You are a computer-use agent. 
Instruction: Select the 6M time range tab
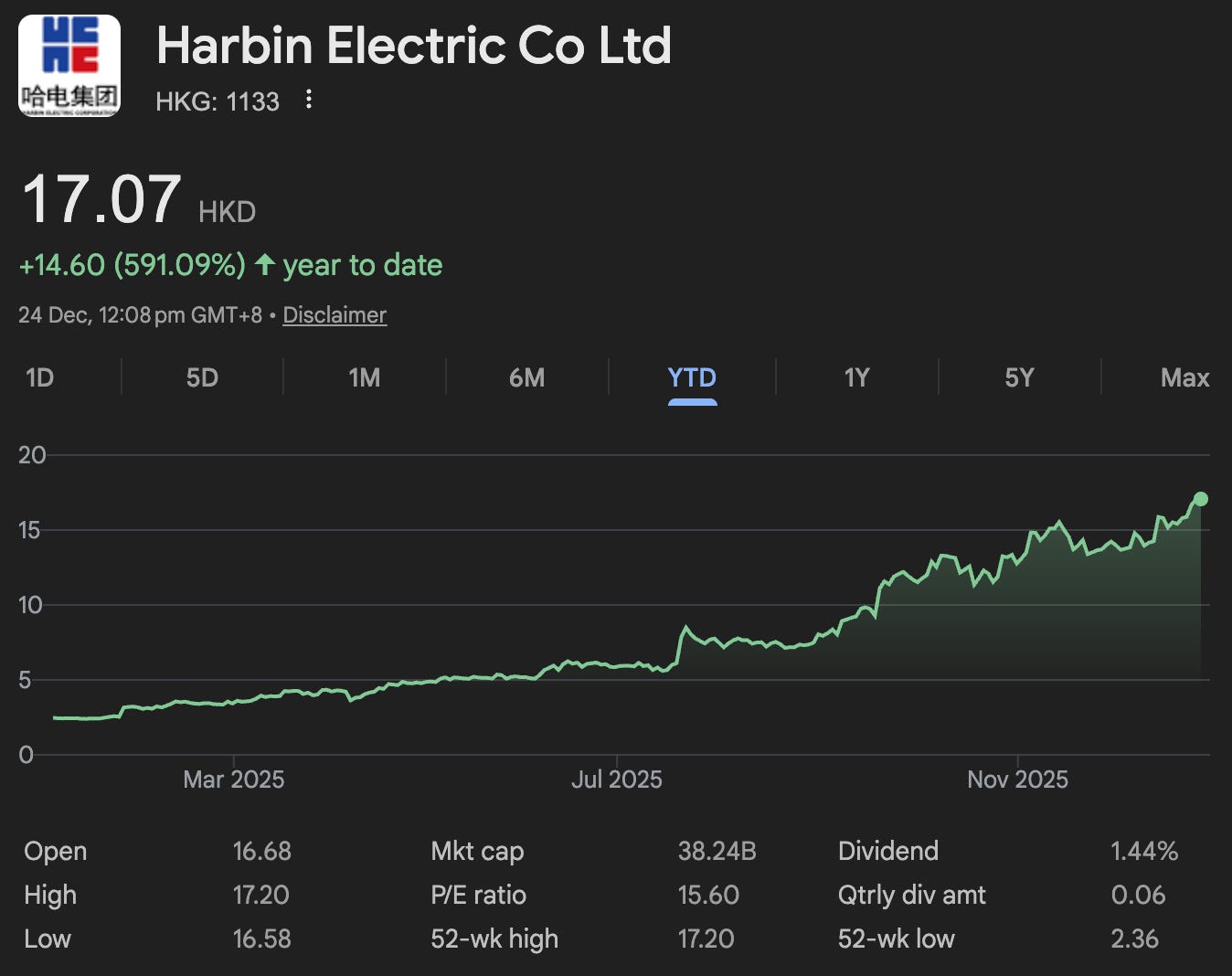(x=527, y=377)
